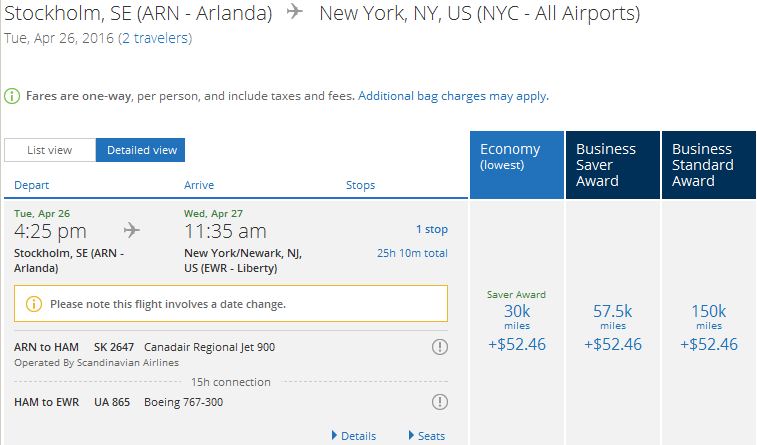Click the Economy (lowest) column header
Screen dimensions: 757x445
pos(516,157)
